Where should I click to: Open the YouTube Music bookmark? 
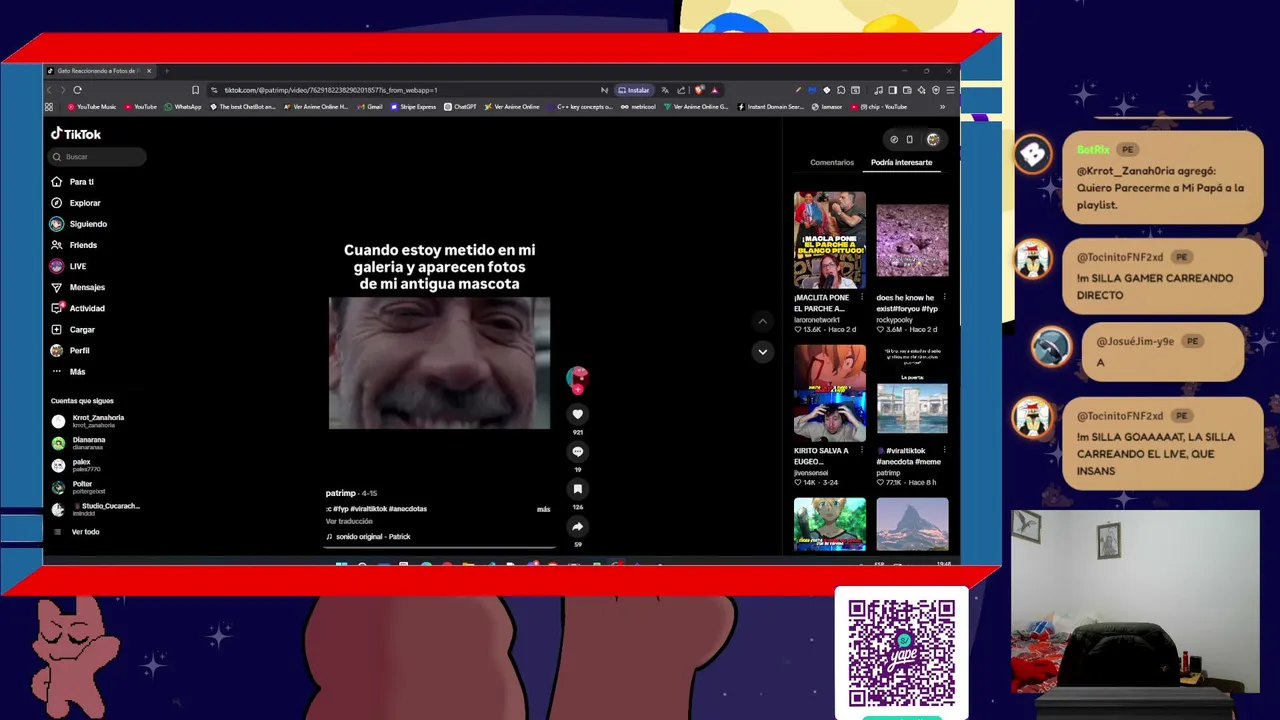[91, 107]
